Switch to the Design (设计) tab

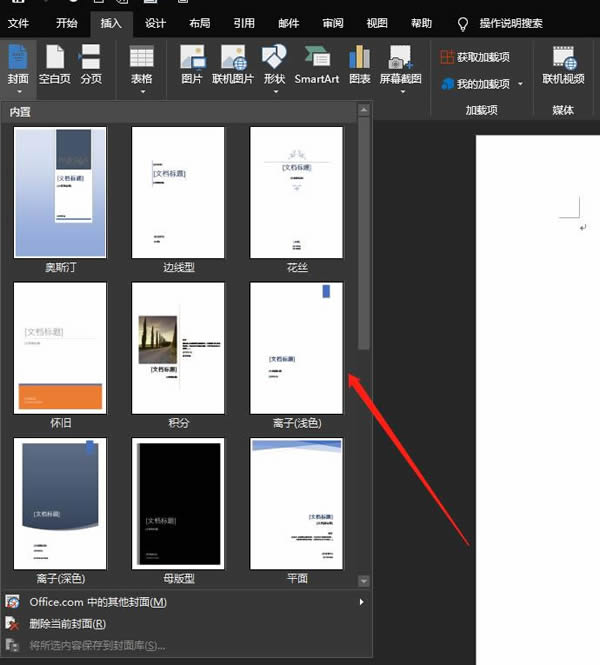[x=155, y=22]
